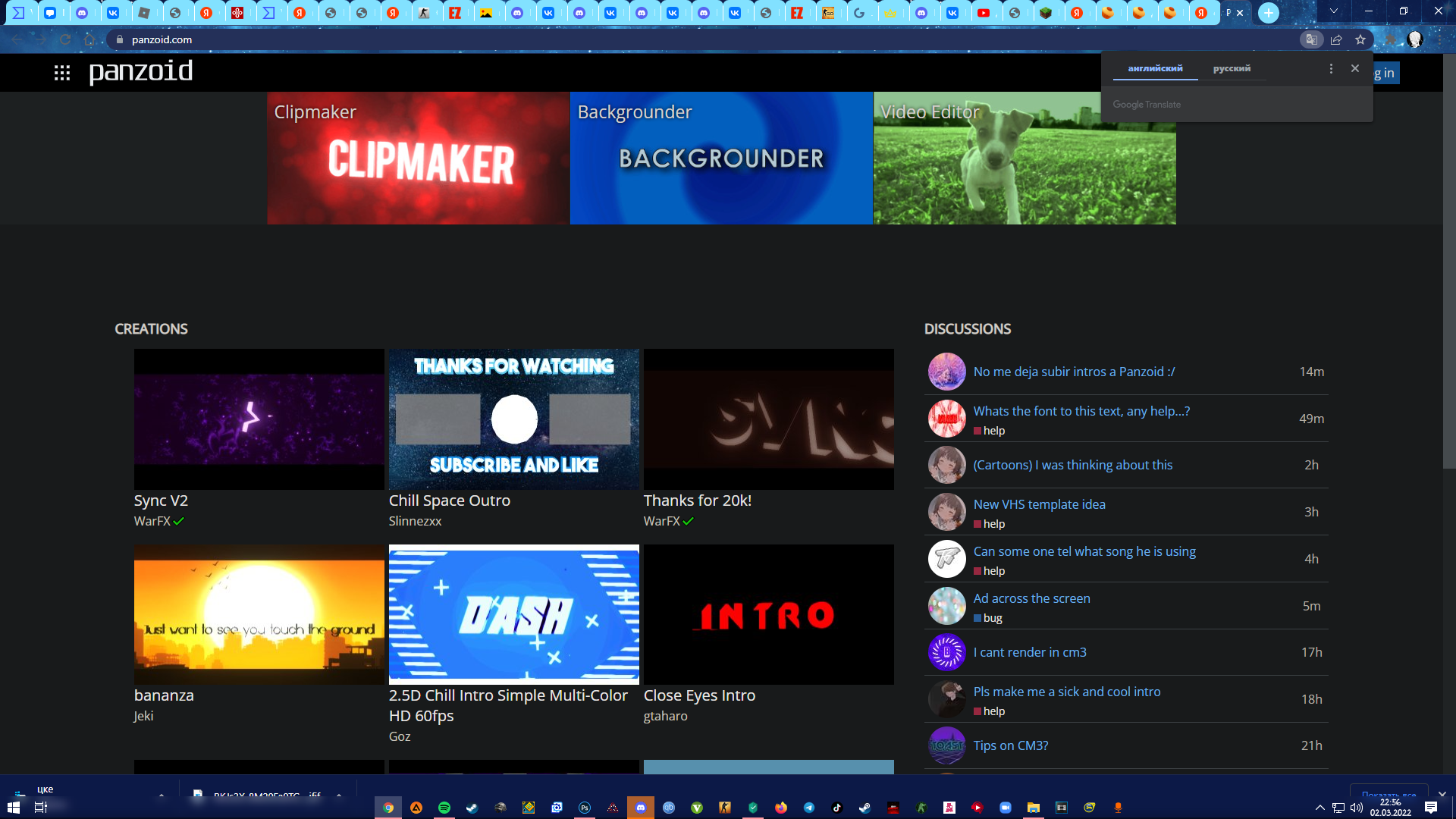1456x819 pixels.
Task: Open Zoom from the taskbar
Action: pos(1006,808)
